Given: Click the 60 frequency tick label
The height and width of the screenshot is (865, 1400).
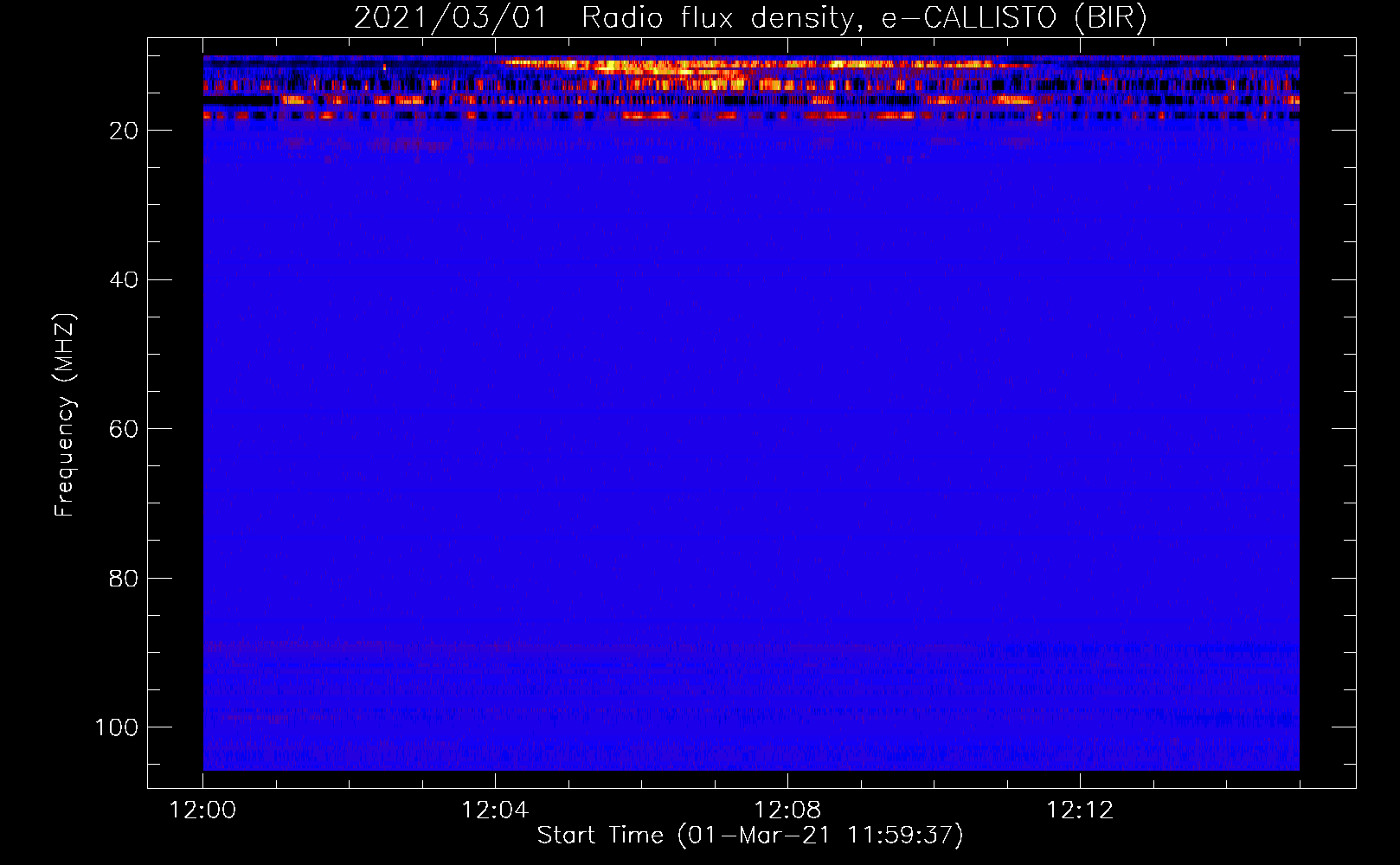Looking at the screenshot, I should coord(124,429).
